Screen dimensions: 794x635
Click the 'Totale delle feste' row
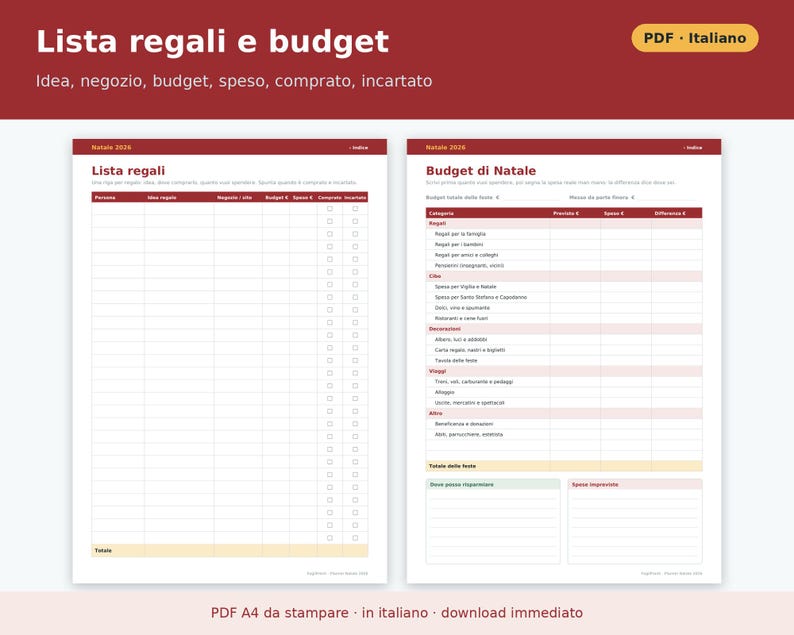tap(564, 466)
